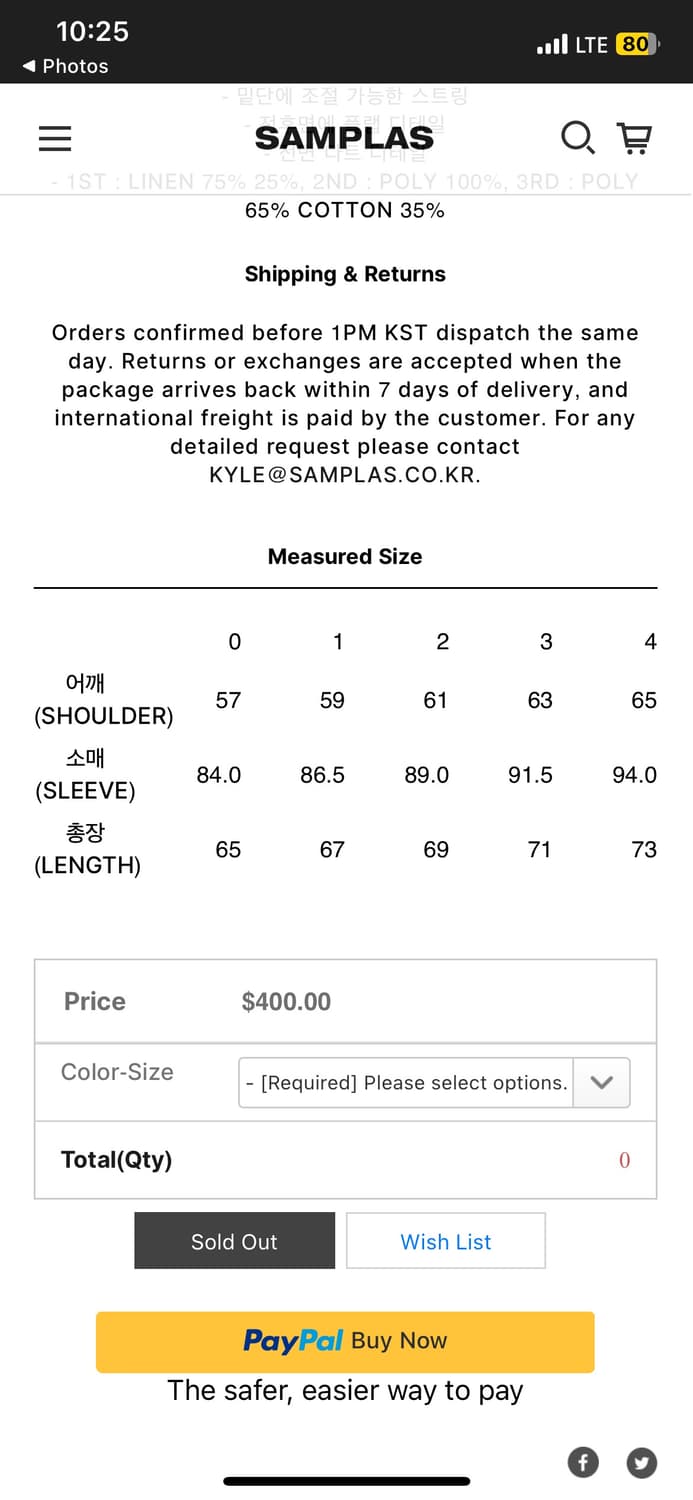Open the shopping cart
This screenshot has width=693, height=1500.
pyautogui.click(x=634, y=137)
